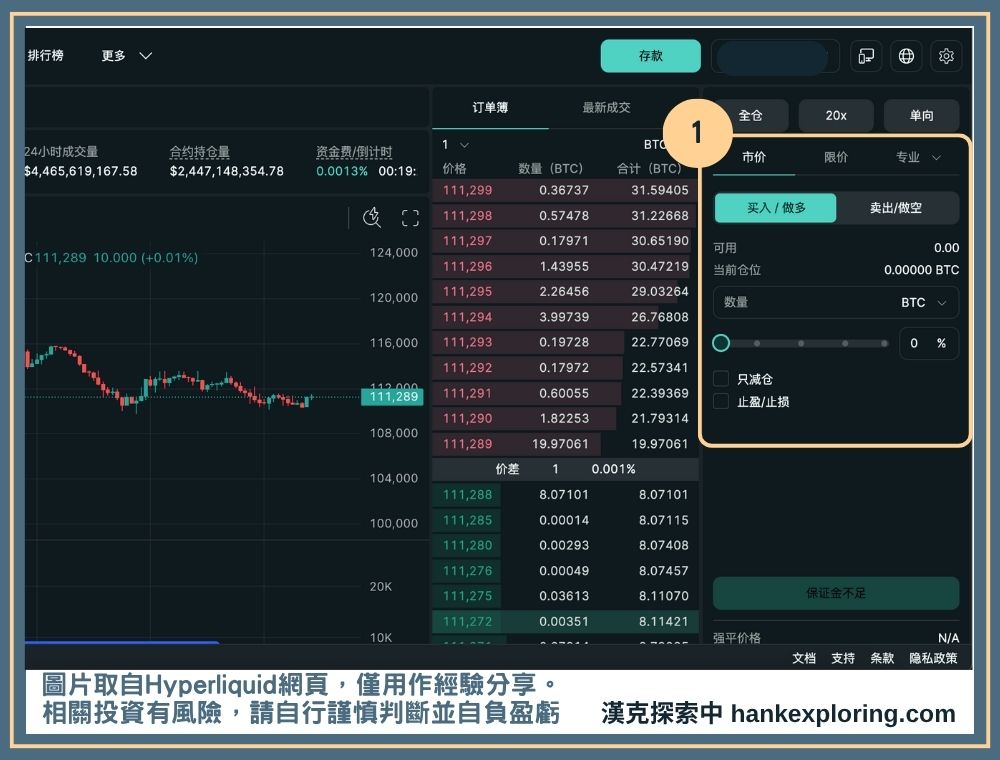Enable the 止盈/止损 checkbox
Screen dimensions: 1000x760
(x=721, y=401)
